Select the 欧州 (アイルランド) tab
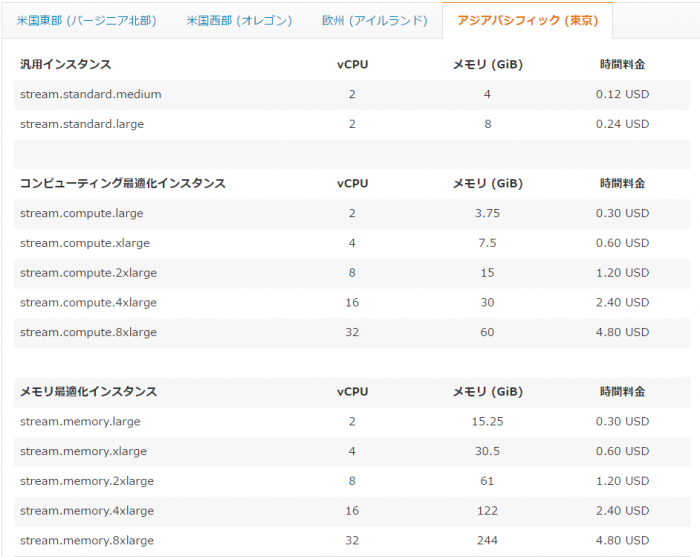700x557 pixels. click(375, 21)
